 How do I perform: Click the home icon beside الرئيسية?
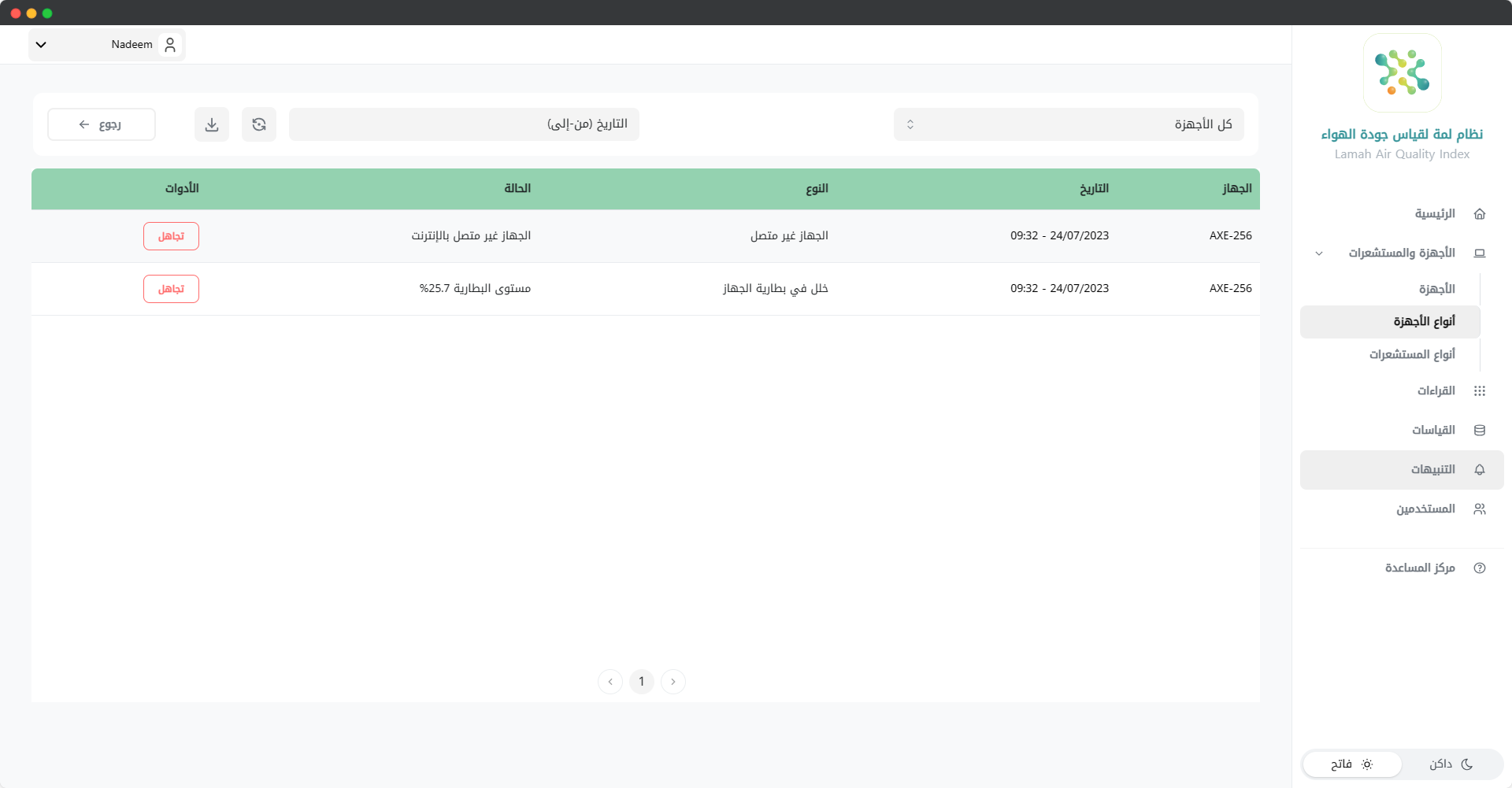tap(1480, 214)
